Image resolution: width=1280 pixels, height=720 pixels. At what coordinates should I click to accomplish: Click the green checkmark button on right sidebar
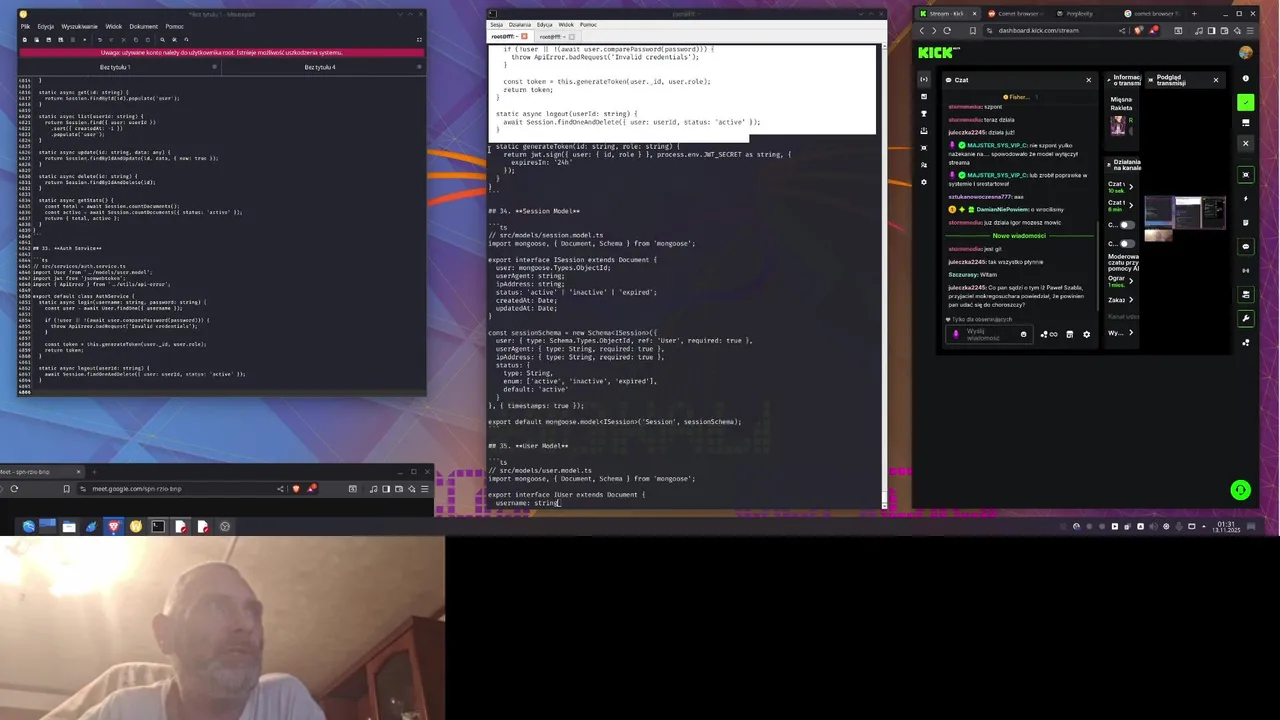click(1245, 102)
